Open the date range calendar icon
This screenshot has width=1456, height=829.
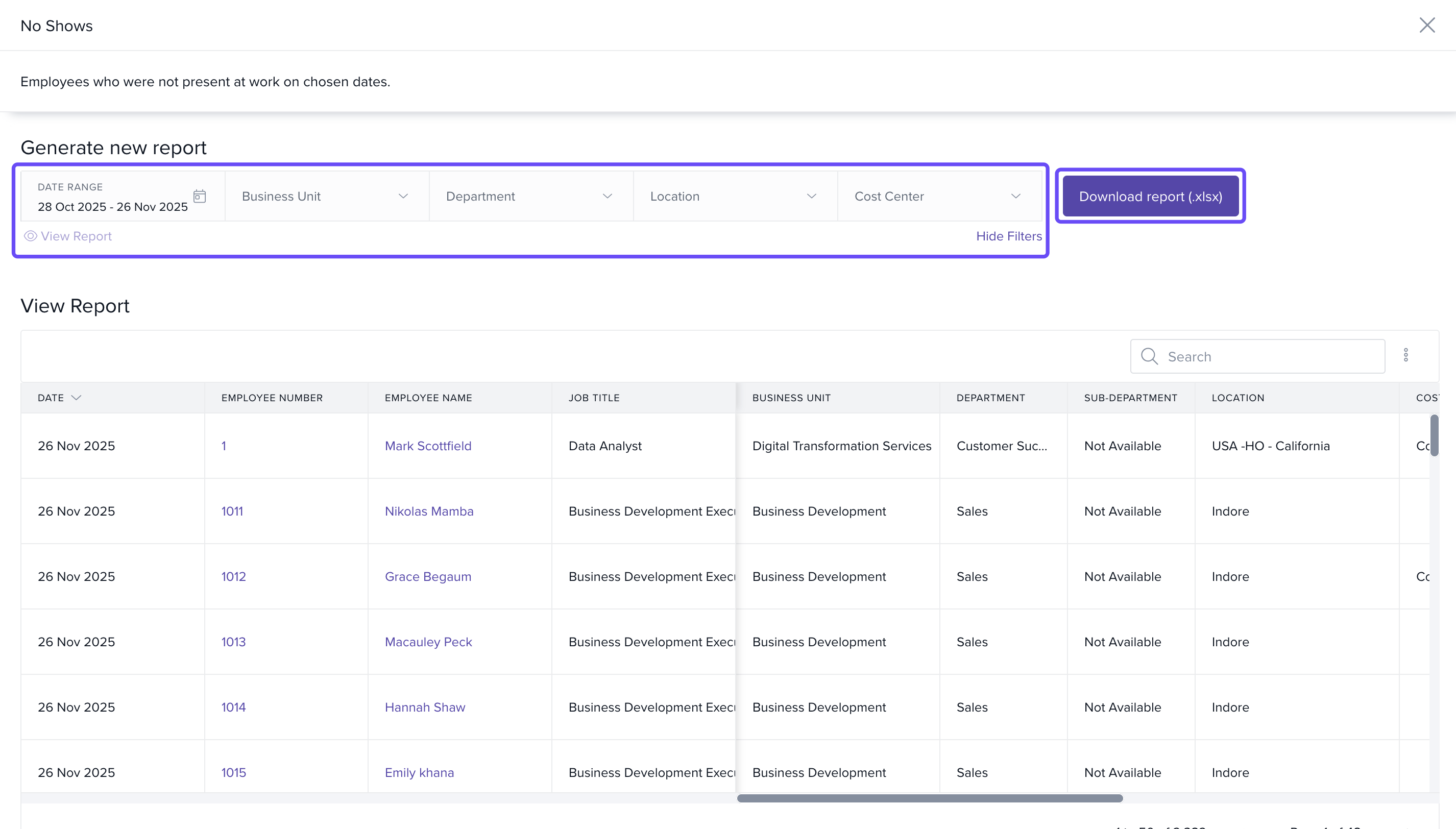199,197
